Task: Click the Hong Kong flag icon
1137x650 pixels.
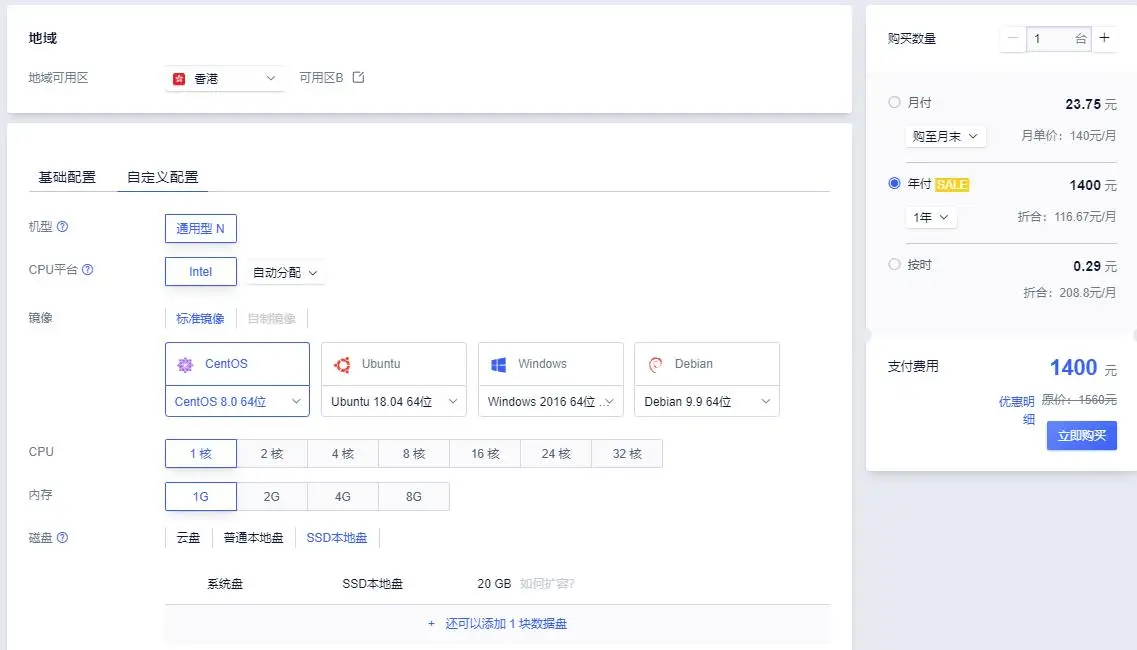Action: click(179, 78)
